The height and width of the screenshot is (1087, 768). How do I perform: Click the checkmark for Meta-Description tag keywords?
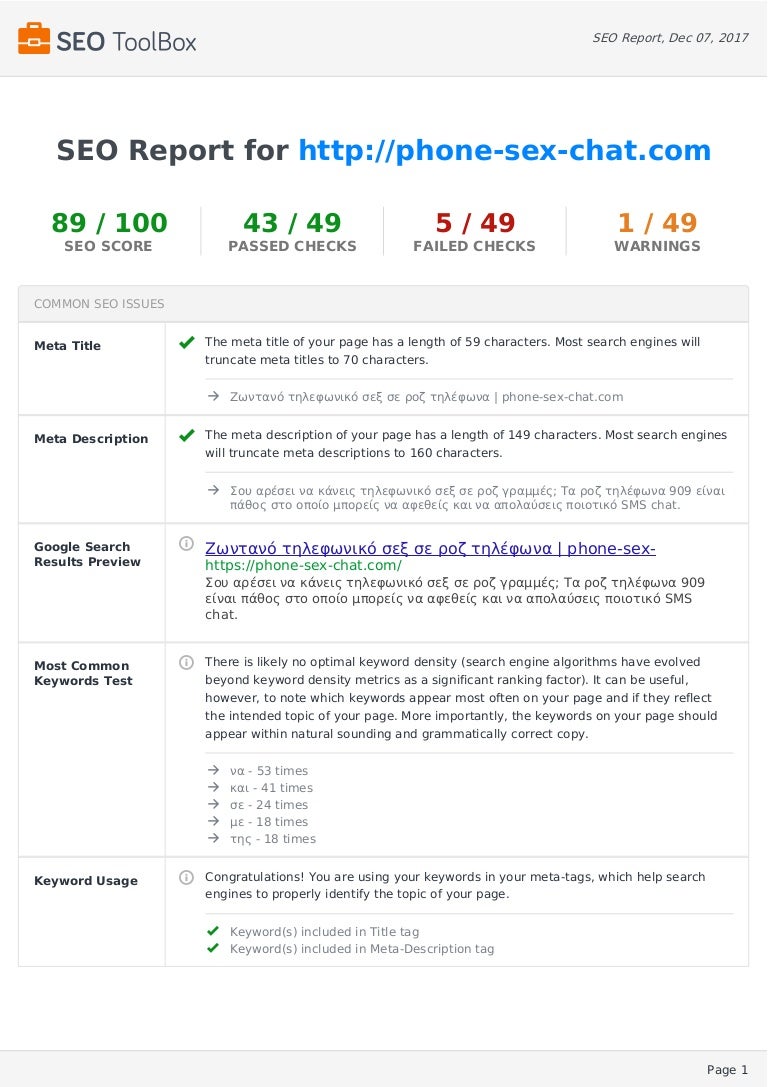(213, 948)
